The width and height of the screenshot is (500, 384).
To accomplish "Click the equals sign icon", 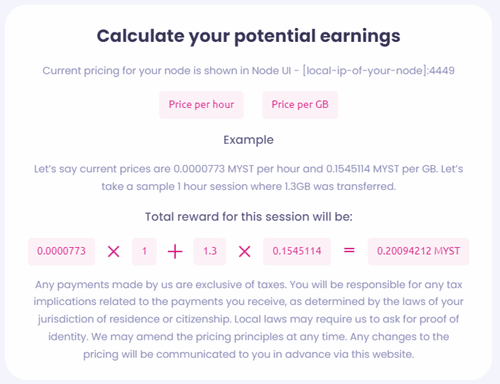I will (x=349, y=250).
